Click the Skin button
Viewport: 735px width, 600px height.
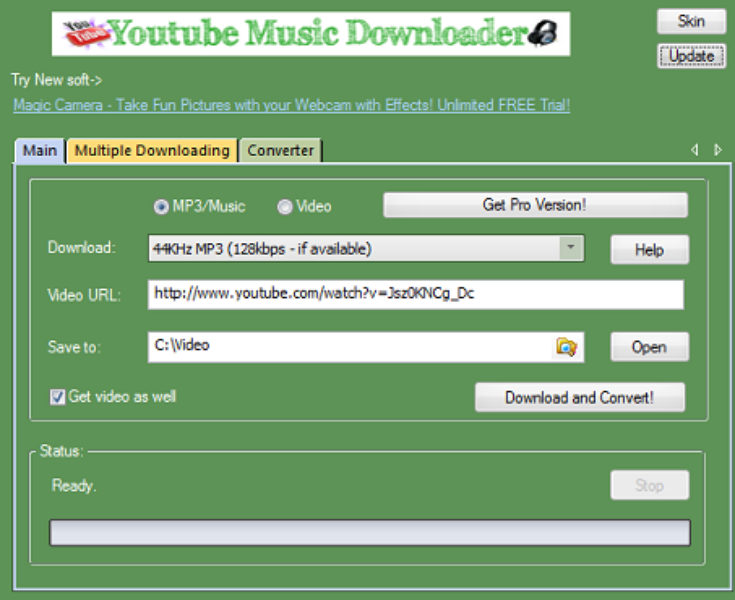[691, 21]
